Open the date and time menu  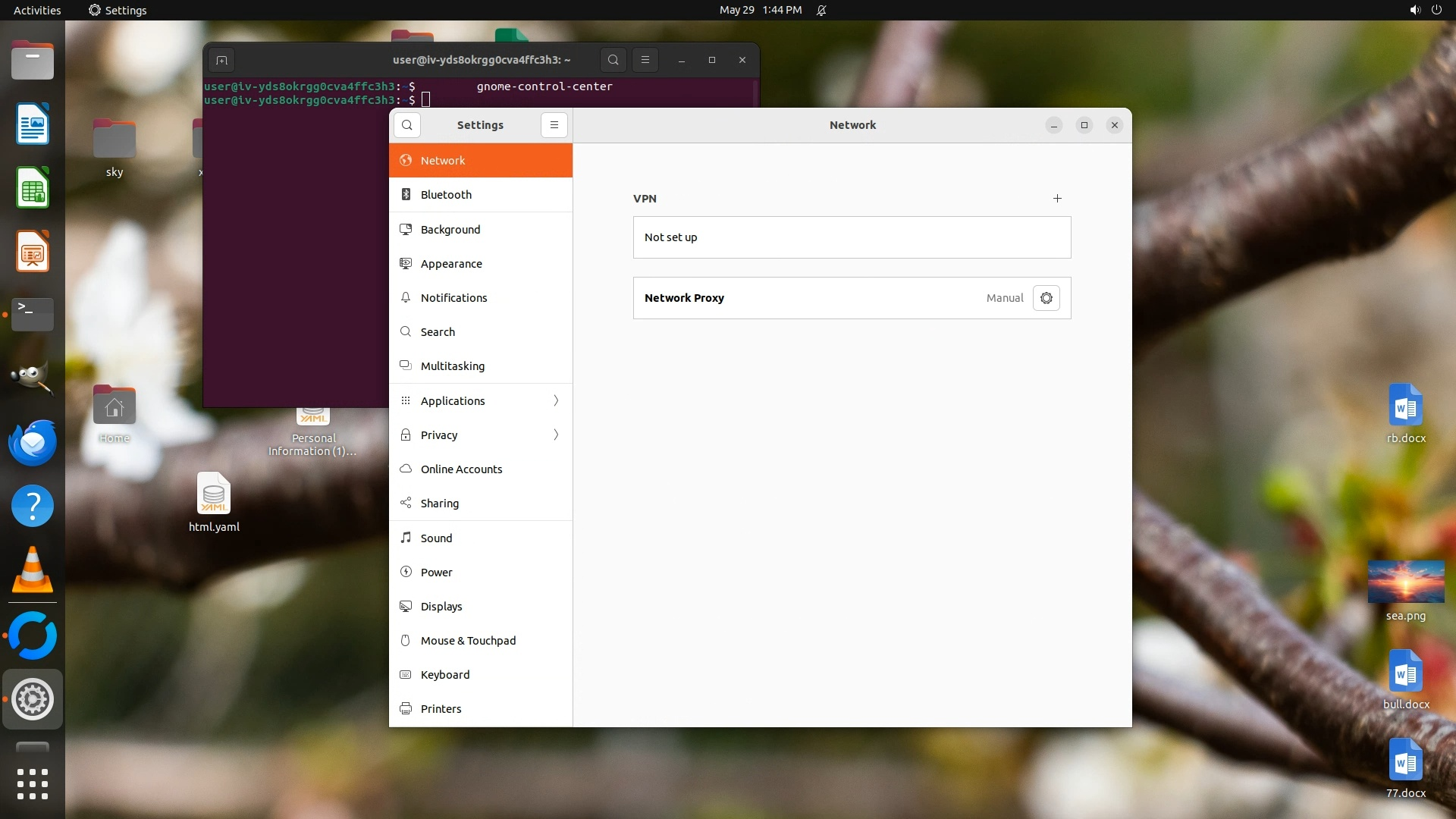pos(760,10)
